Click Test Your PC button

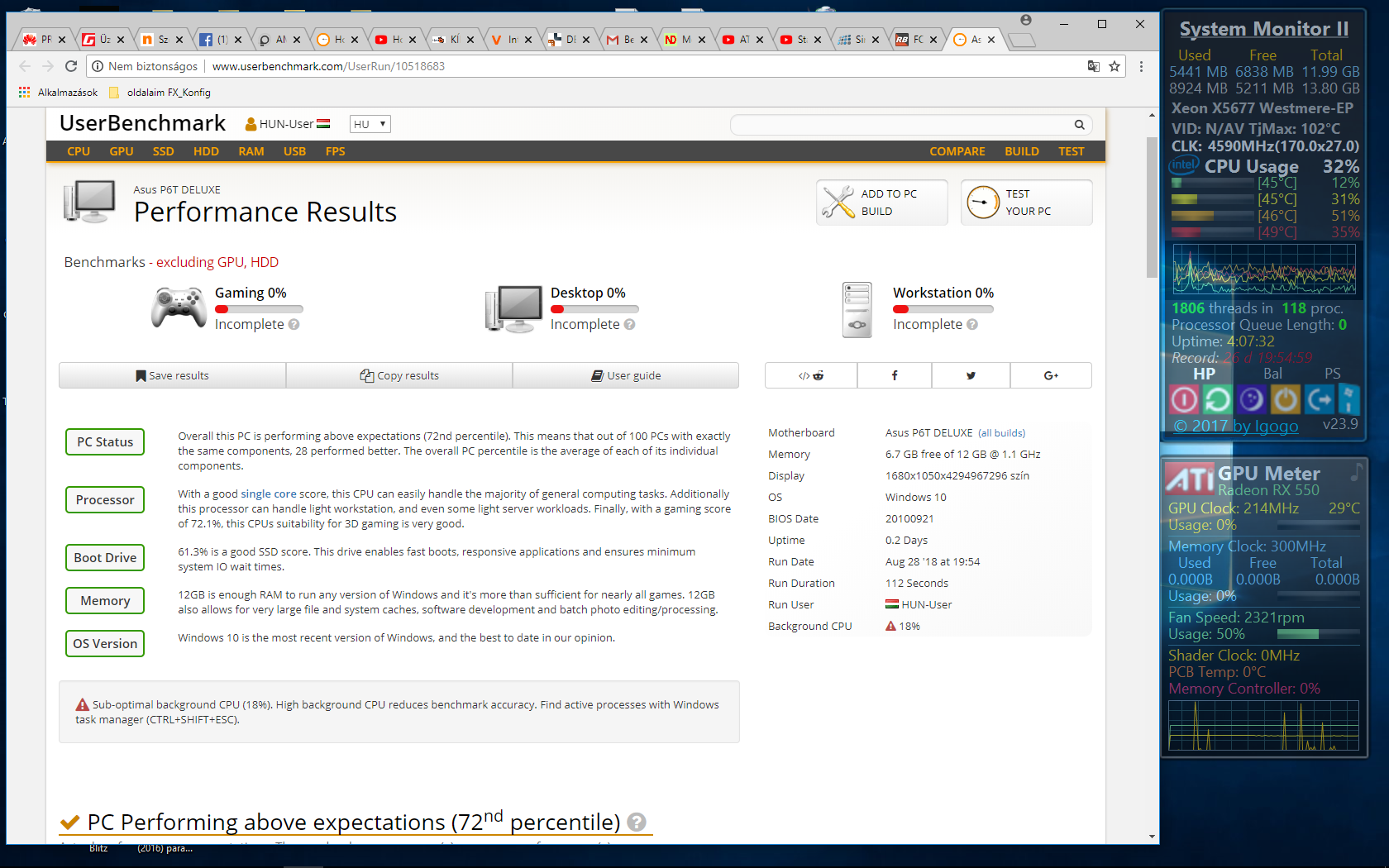point(1027,203)
